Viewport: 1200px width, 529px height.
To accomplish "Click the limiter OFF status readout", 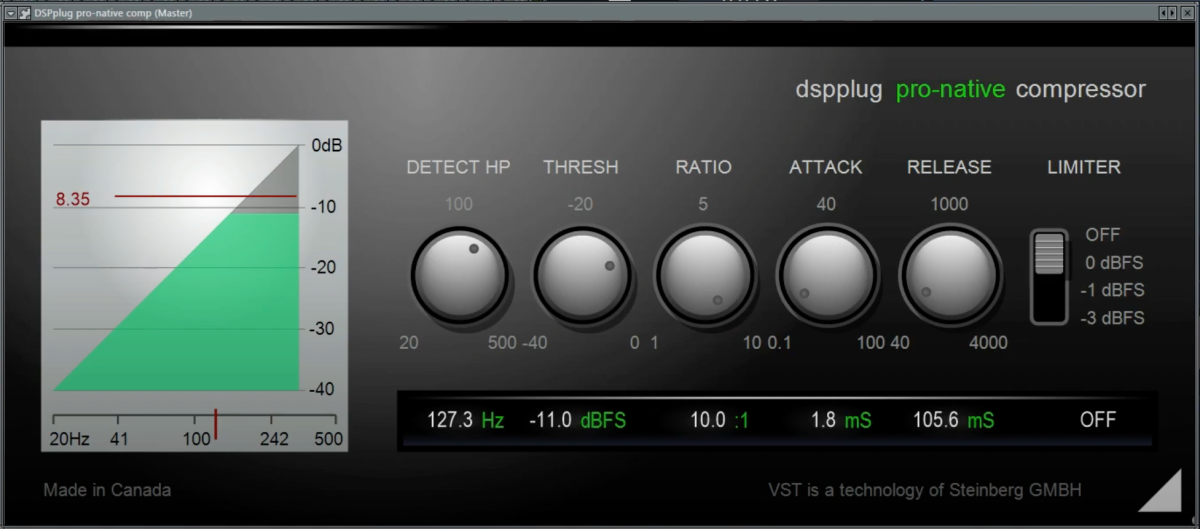I will pyautogui.click(x=1098, y=420).
